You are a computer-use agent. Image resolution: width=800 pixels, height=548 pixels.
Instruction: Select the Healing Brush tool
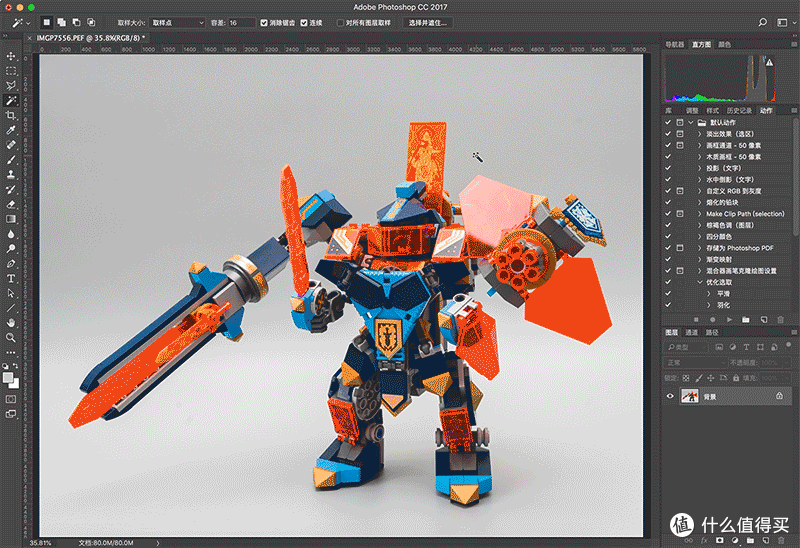tap(11, 145)
